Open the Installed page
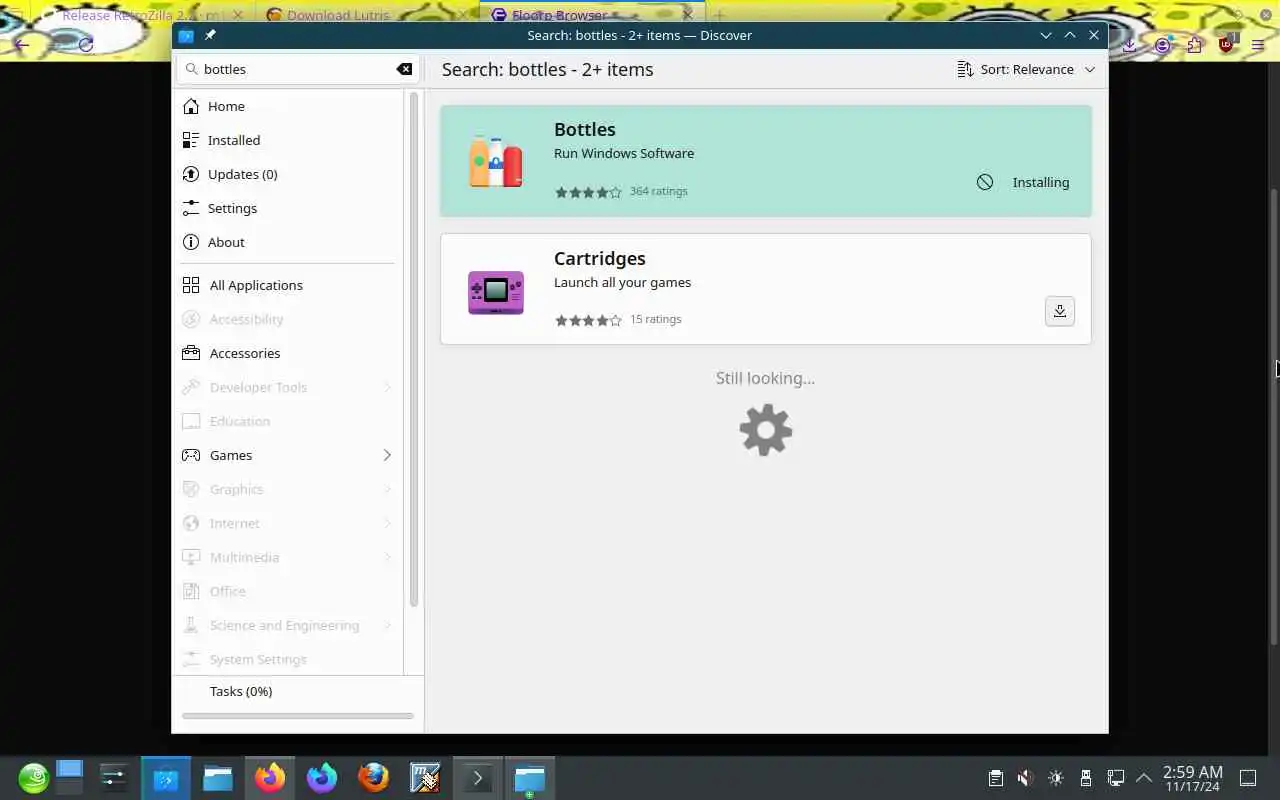 [x=288, y=140]
